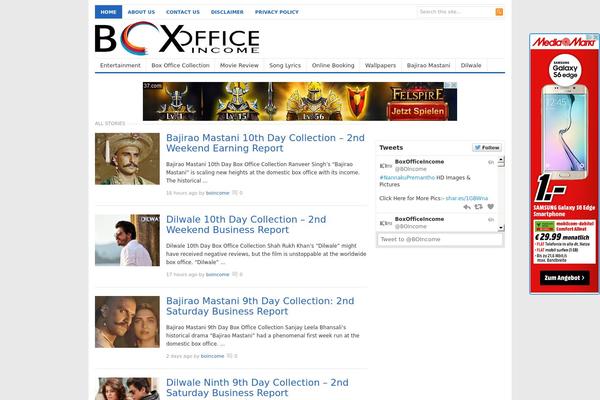
Task: Click first tweet's BoxOfficeIncome avatar
Action: tap(385, 165)
